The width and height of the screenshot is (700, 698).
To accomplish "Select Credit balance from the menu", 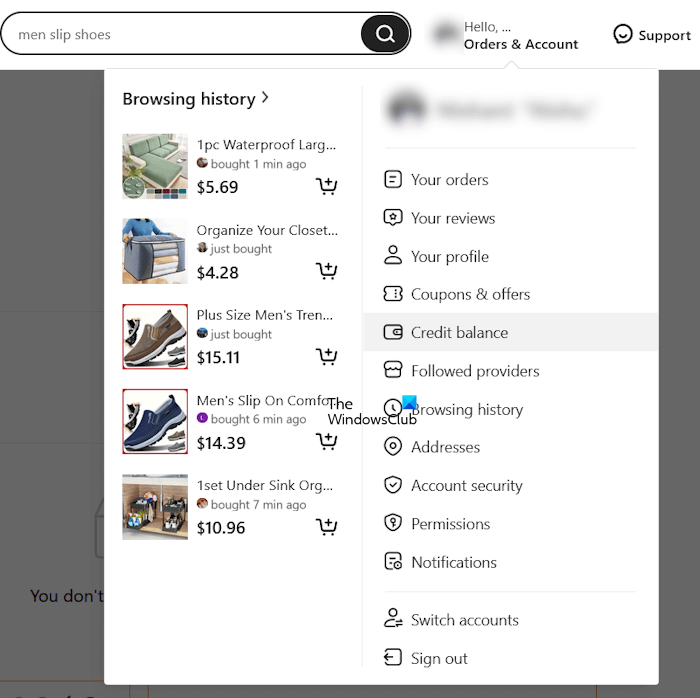I will point(459,332).
